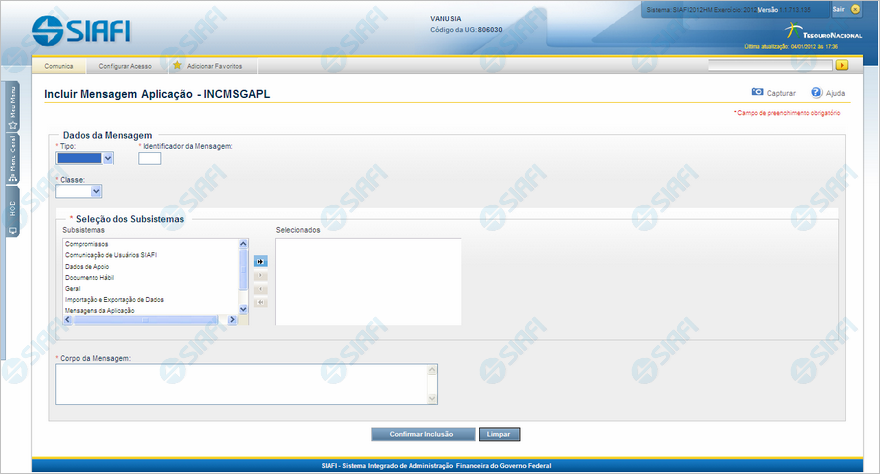Expand the Classe dropdown
Image resolution: width=880 pixels, height=474 pixels.
coord(96,190)
